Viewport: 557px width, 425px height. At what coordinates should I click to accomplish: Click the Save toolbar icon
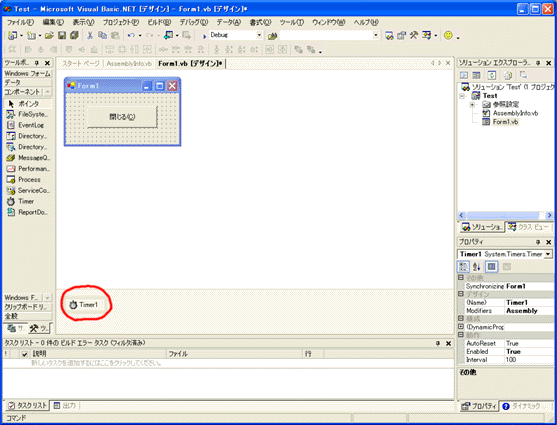point(62,35)
